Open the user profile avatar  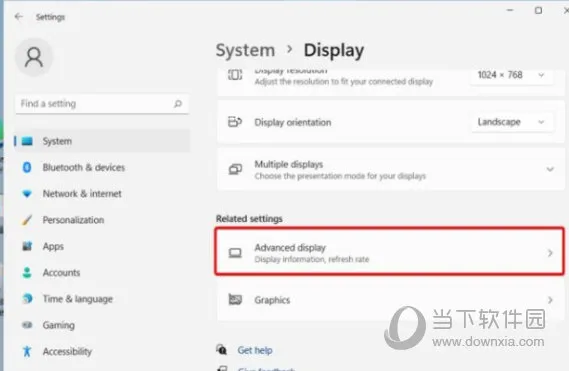coord(34,57)
